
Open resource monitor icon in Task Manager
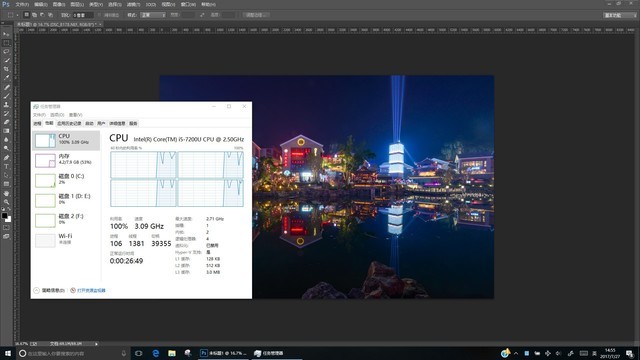click(73, 291)
